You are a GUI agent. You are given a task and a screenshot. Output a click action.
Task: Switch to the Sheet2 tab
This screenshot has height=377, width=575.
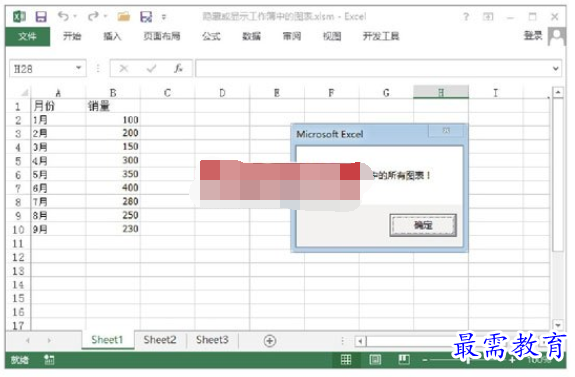(x=160, y=340)
